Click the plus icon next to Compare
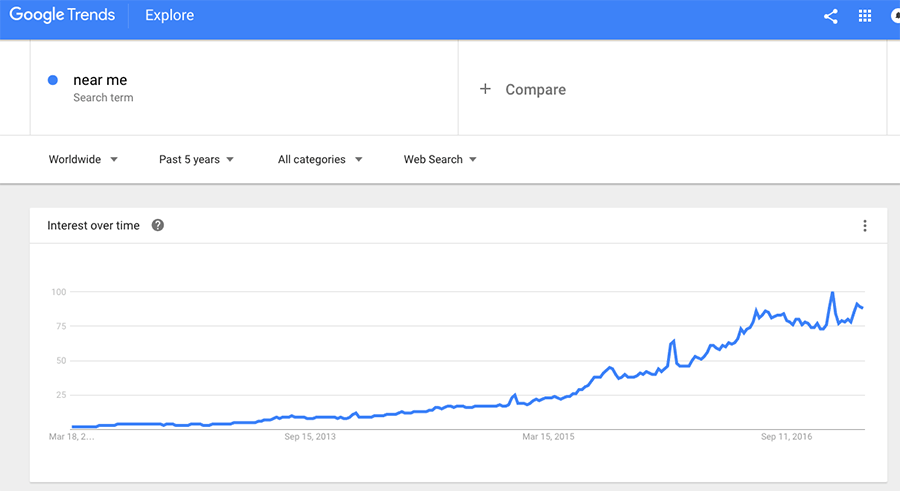Viewport: 900px width, 491px height. point(485,89)
